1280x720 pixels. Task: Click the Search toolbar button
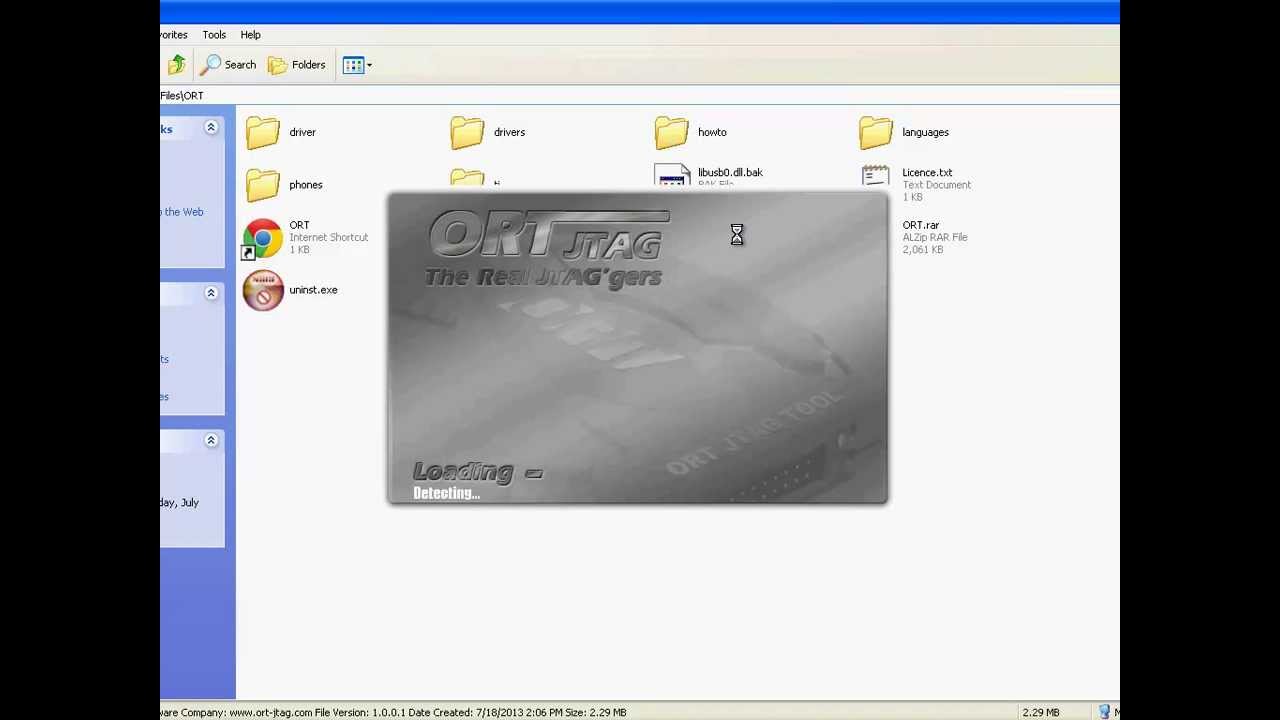[x=229, y=65]
